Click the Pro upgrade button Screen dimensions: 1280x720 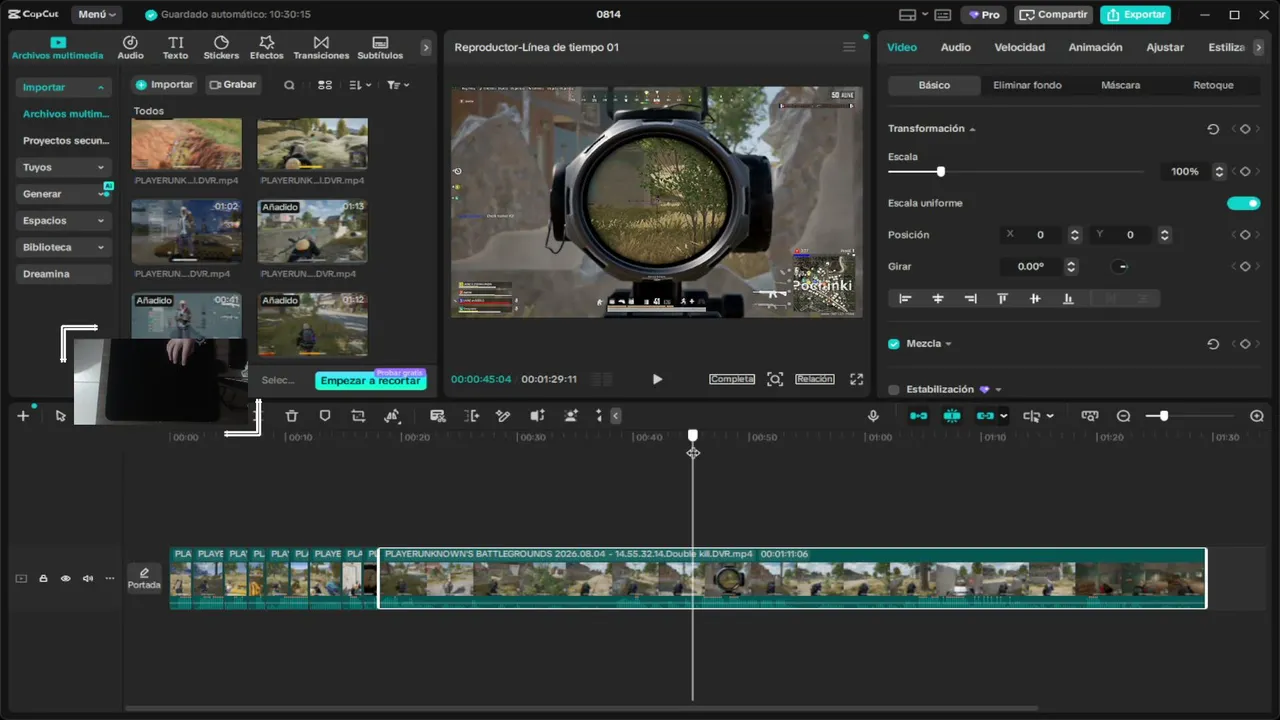[x=984, y=15]
